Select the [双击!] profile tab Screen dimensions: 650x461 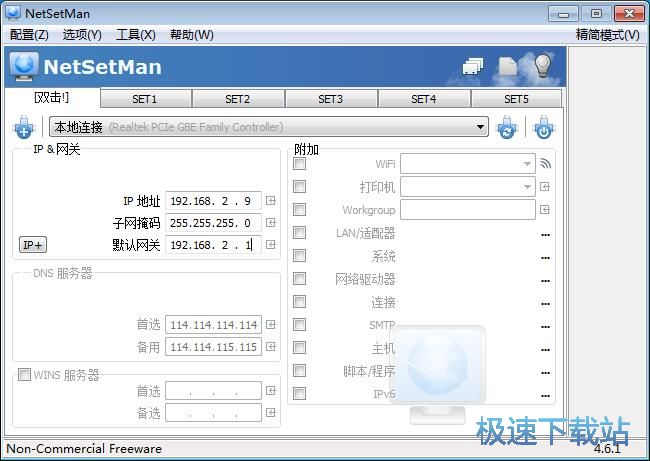coord(52,98)
